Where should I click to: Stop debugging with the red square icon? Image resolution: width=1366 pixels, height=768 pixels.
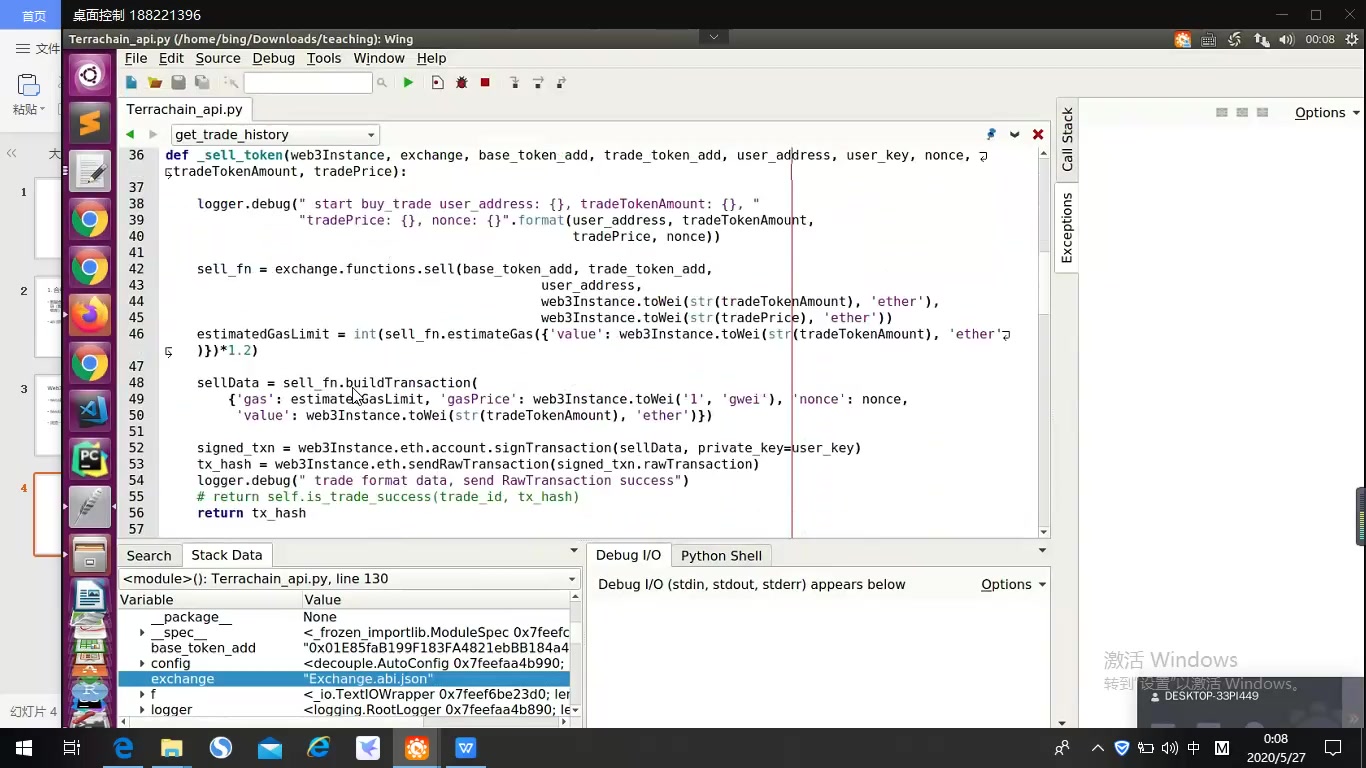coord(485,83)
